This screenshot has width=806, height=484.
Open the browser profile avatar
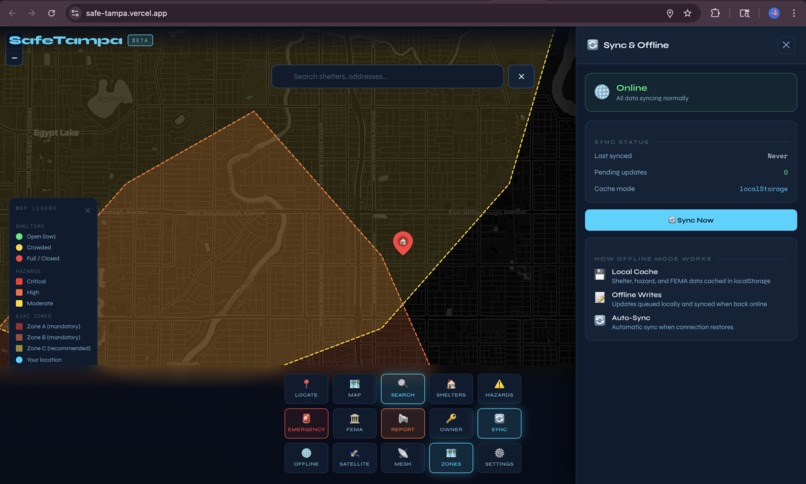[774, 13]
